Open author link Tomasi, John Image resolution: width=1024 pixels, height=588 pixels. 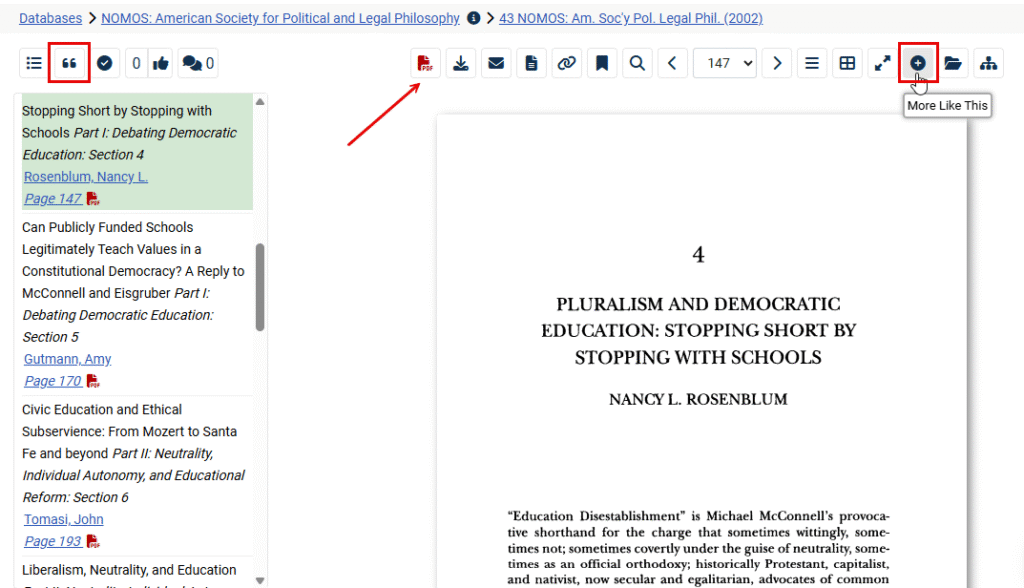coord(63,519)
